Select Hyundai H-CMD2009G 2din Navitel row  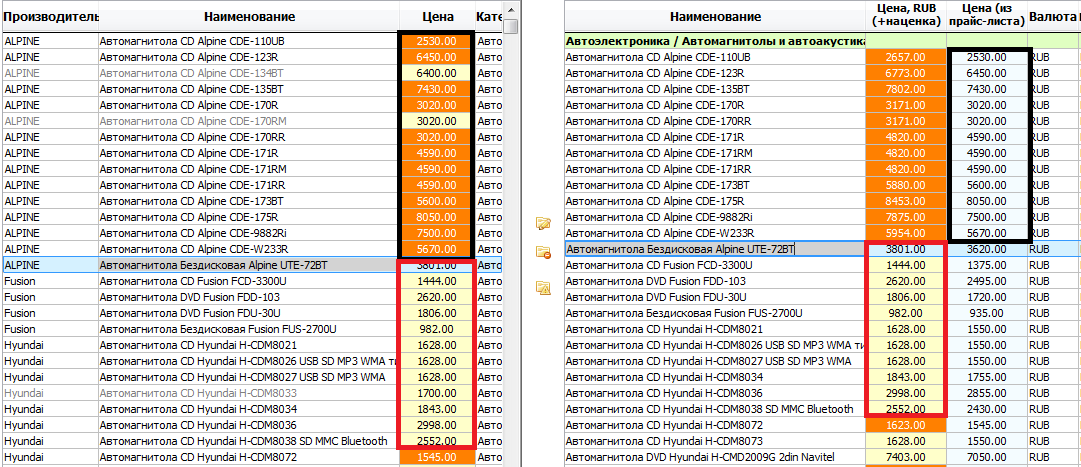[822, 457]
